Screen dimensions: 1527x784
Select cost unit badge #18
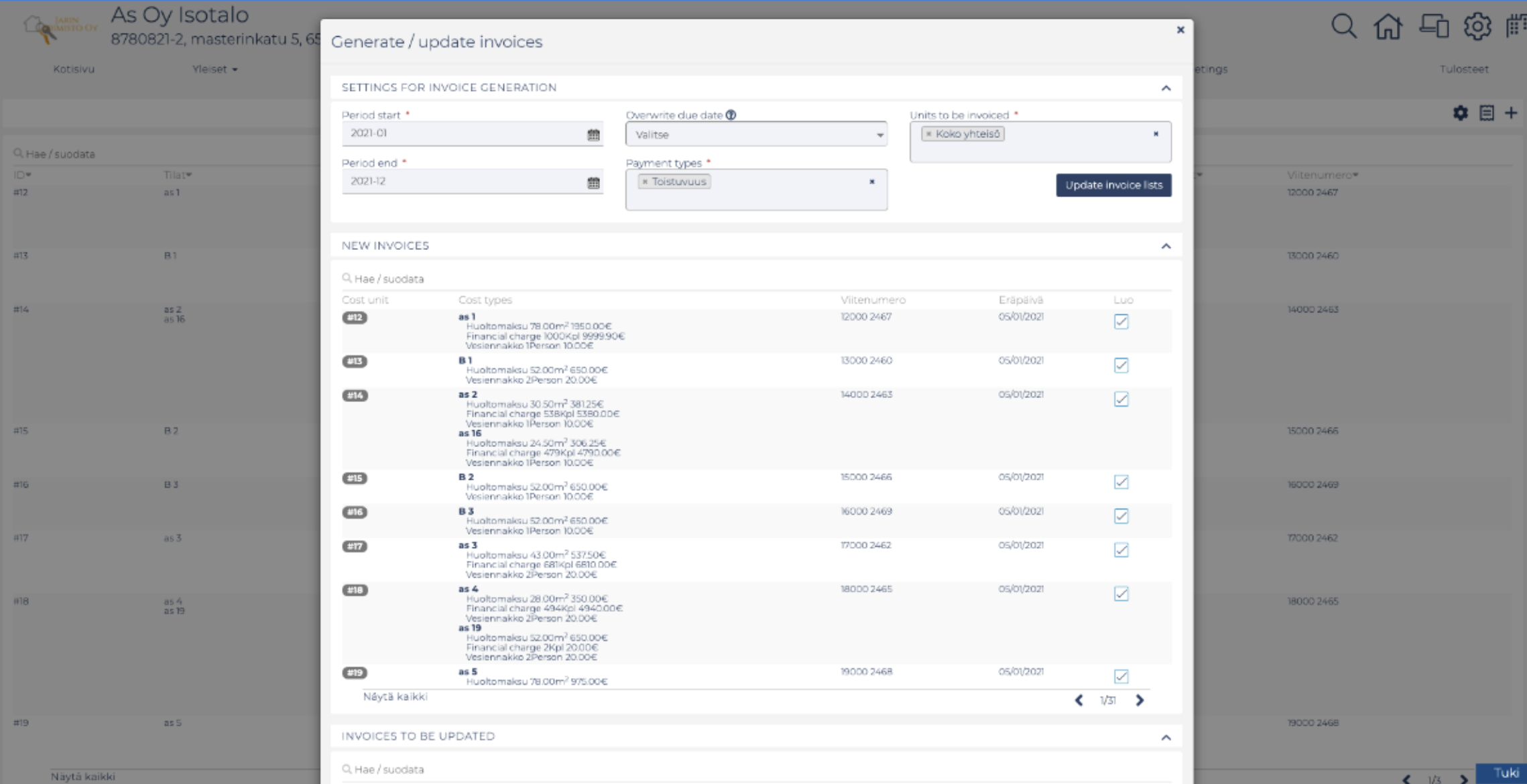coord(355,590)
